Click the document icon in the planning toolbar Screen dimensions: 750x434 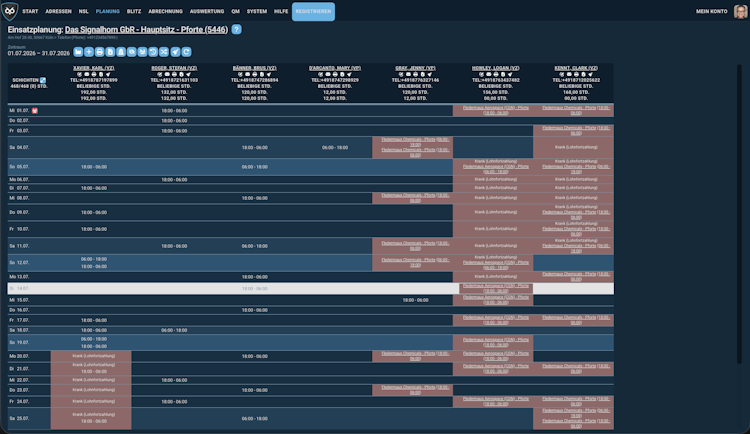point(110,52)
